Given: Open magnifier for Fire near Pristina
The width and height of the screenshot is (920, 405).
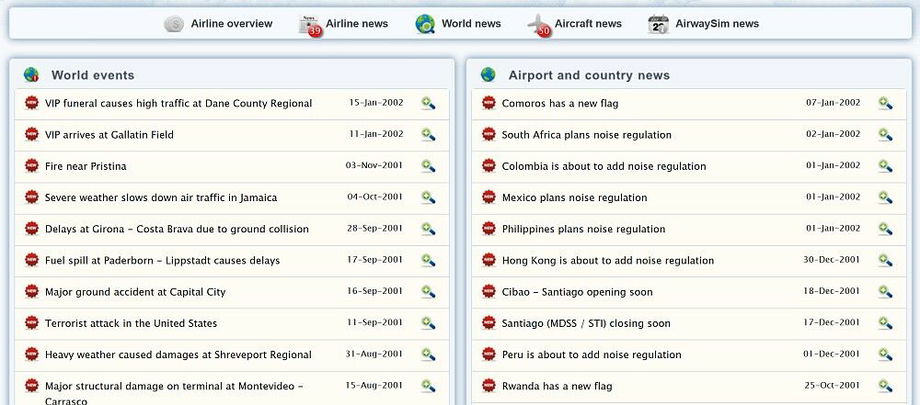Looking at the screenshot, I should point(428,166).
